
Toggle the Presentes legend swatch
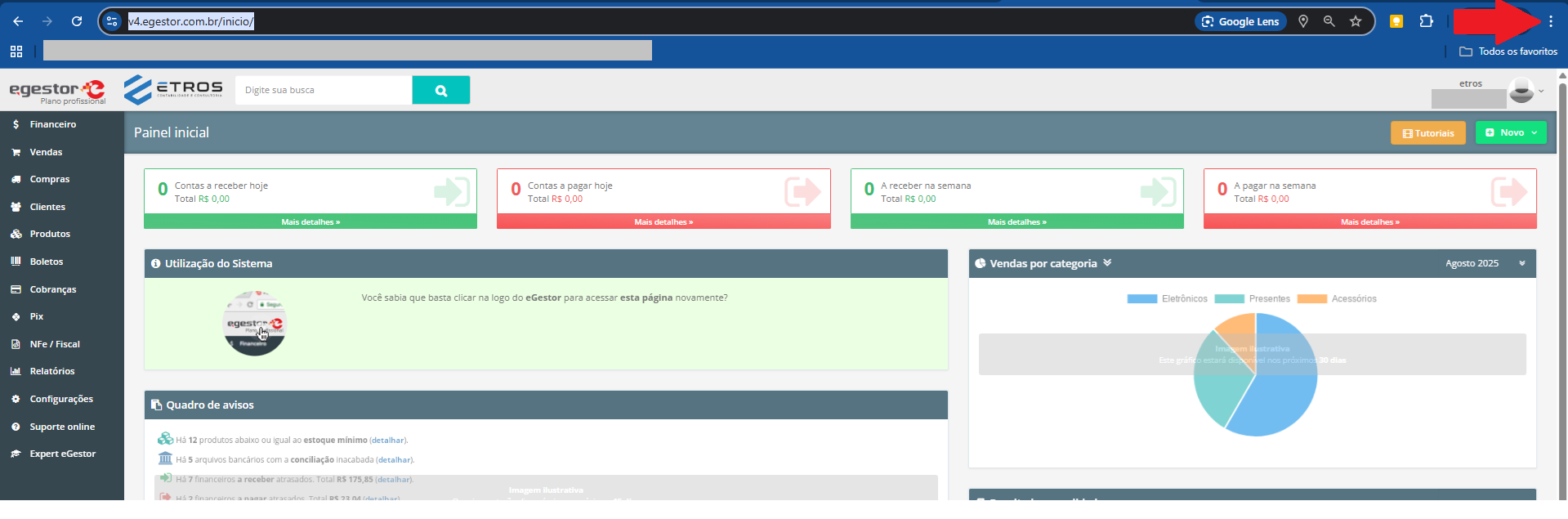coord(1229,299)
